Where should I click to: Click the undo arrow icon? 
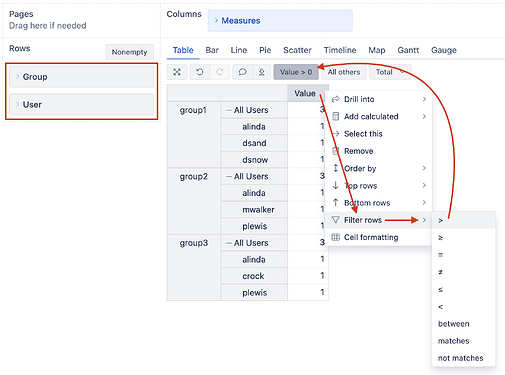point(200,72)
